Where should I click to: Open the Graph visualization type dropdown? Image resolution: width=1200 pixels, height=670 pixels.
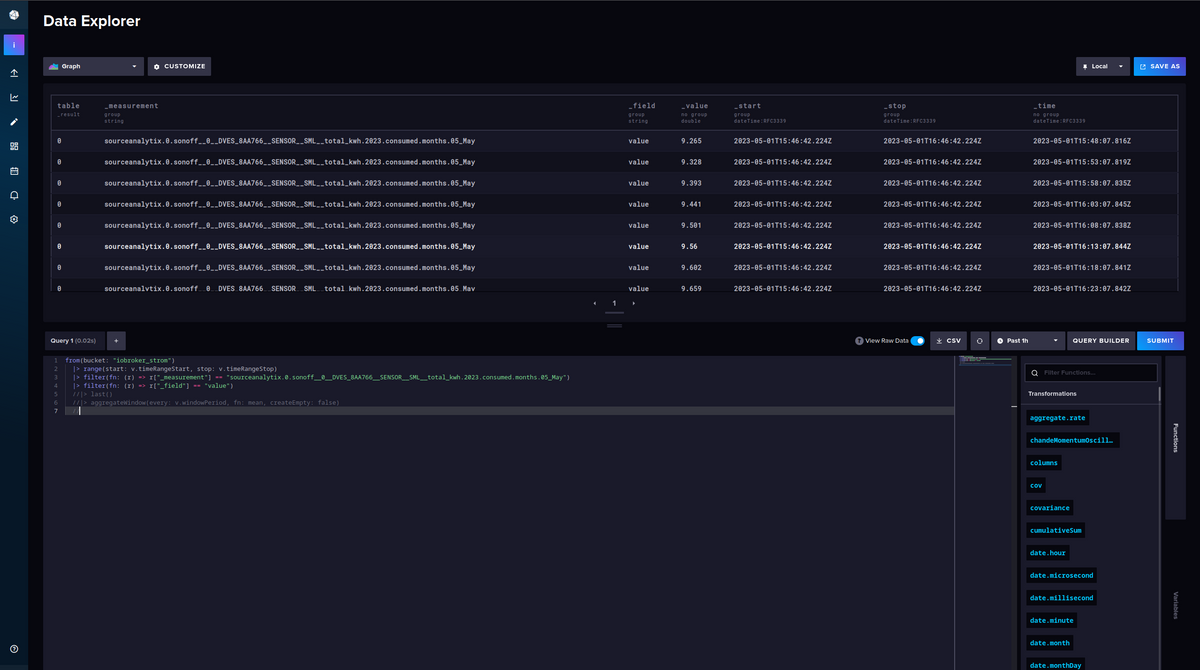click(94, 66)
